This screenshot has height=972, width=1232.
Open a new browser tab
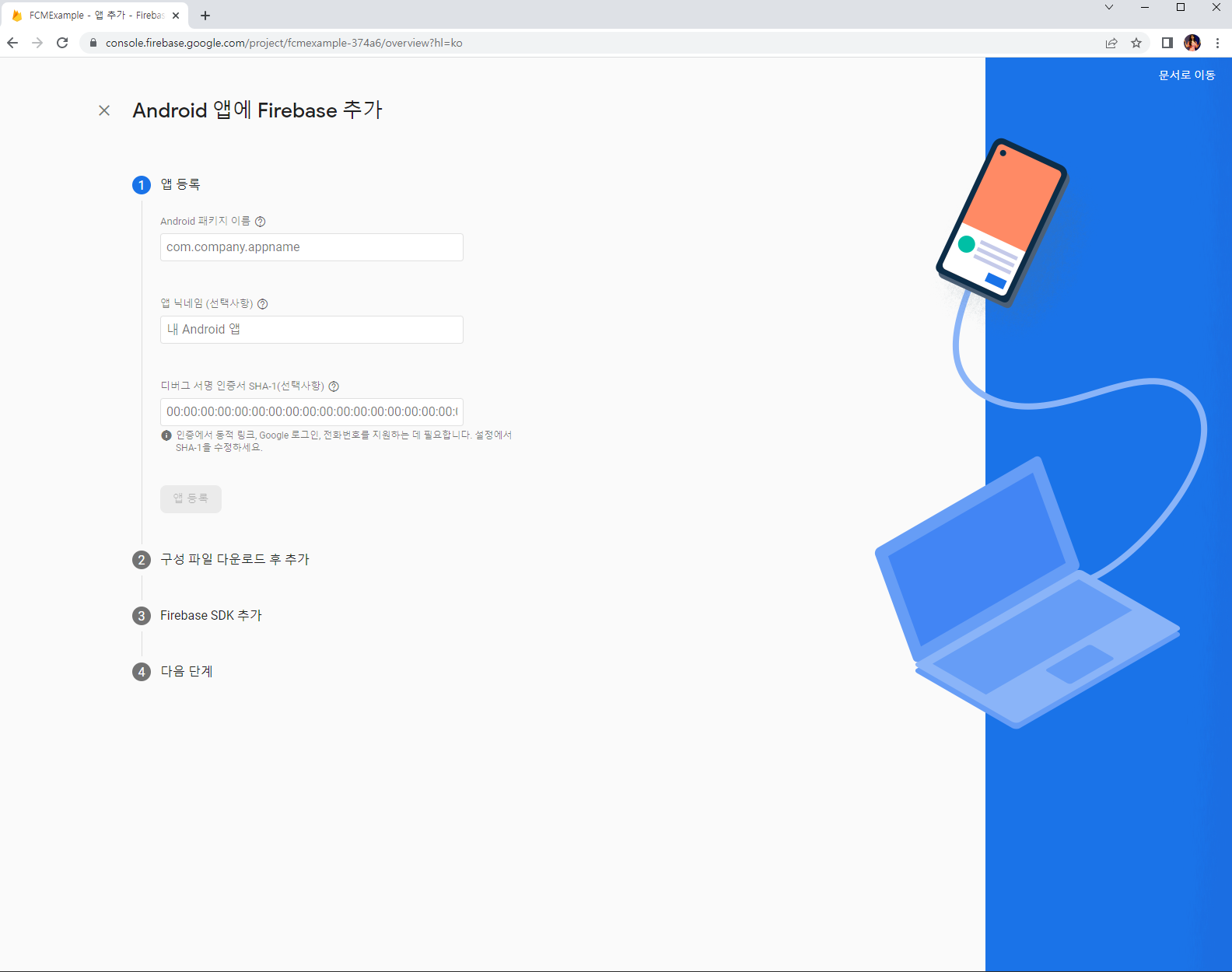coord(205,16)
